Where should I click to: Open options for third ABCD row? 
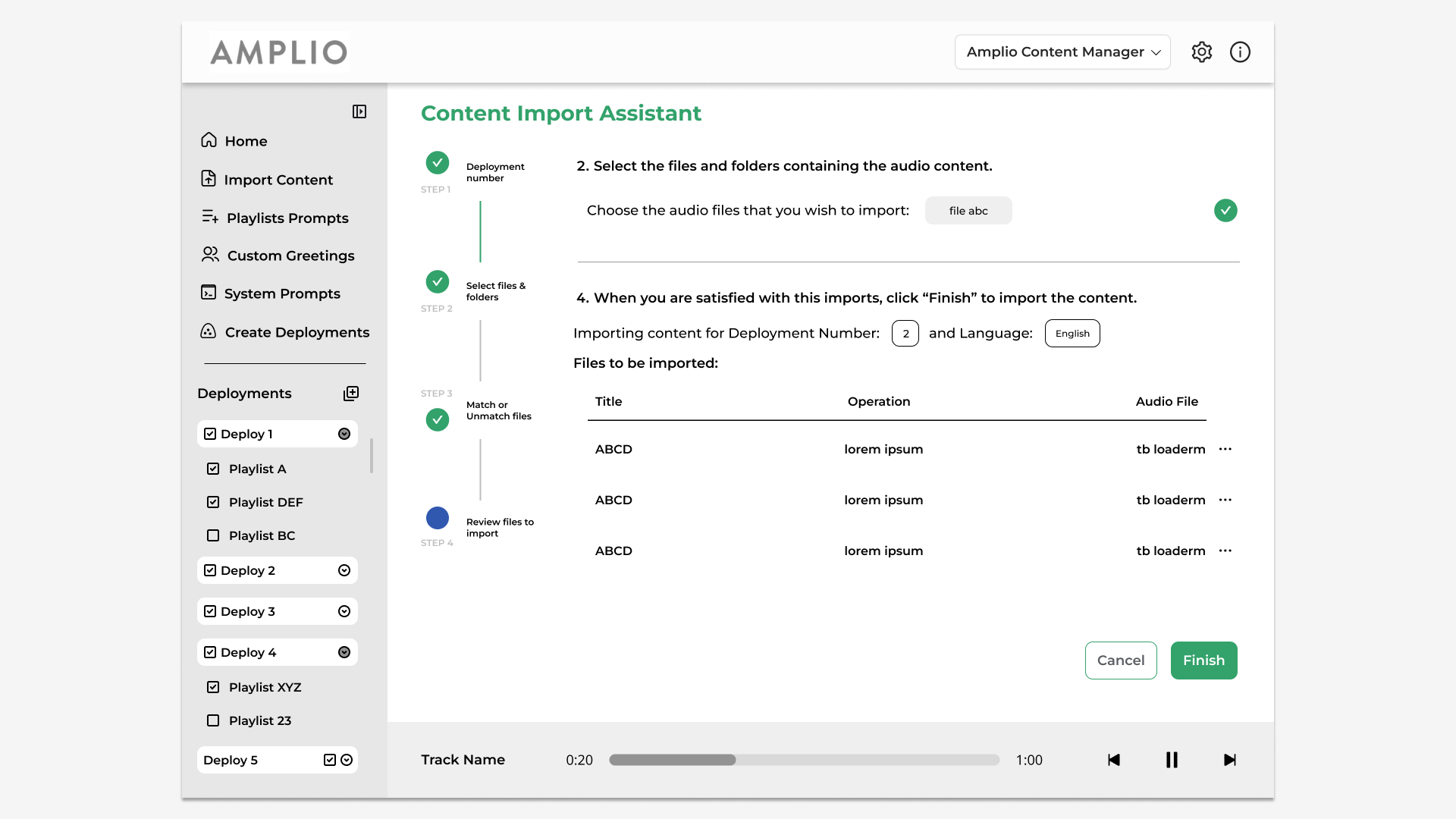(1225, 551)
